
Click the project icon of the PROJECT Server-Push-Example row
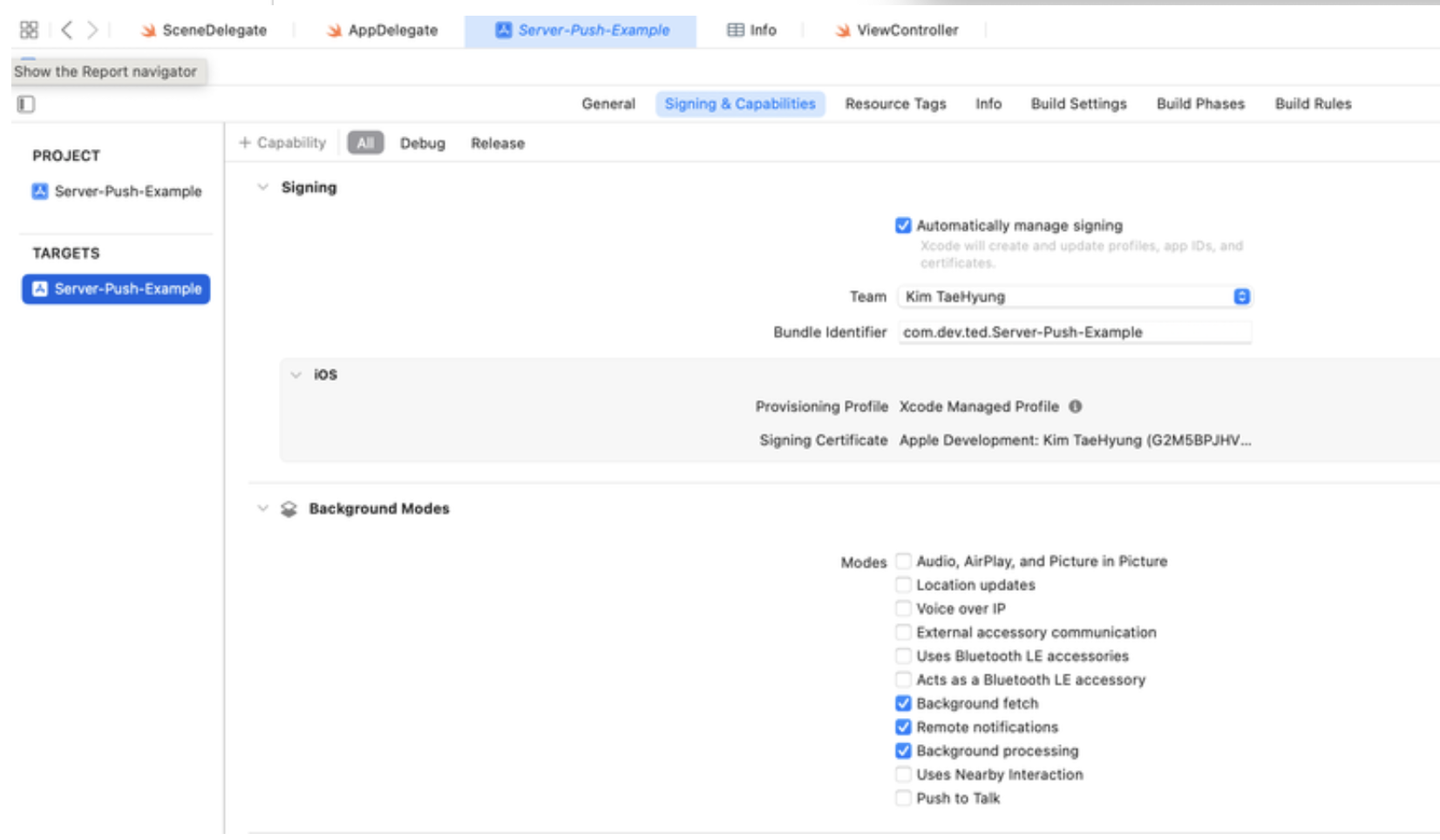point(40,192)
